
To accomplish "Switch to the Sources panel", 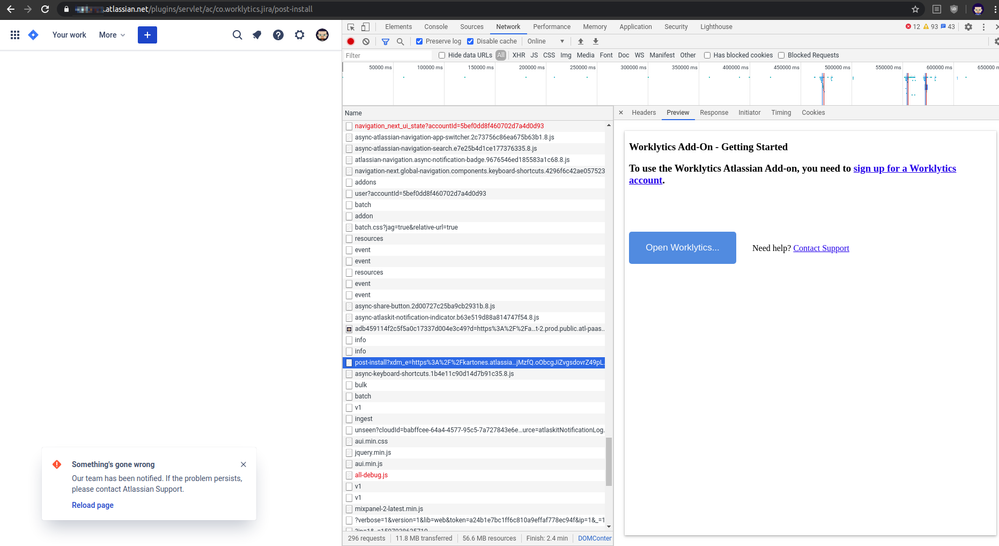I will 471,27.
